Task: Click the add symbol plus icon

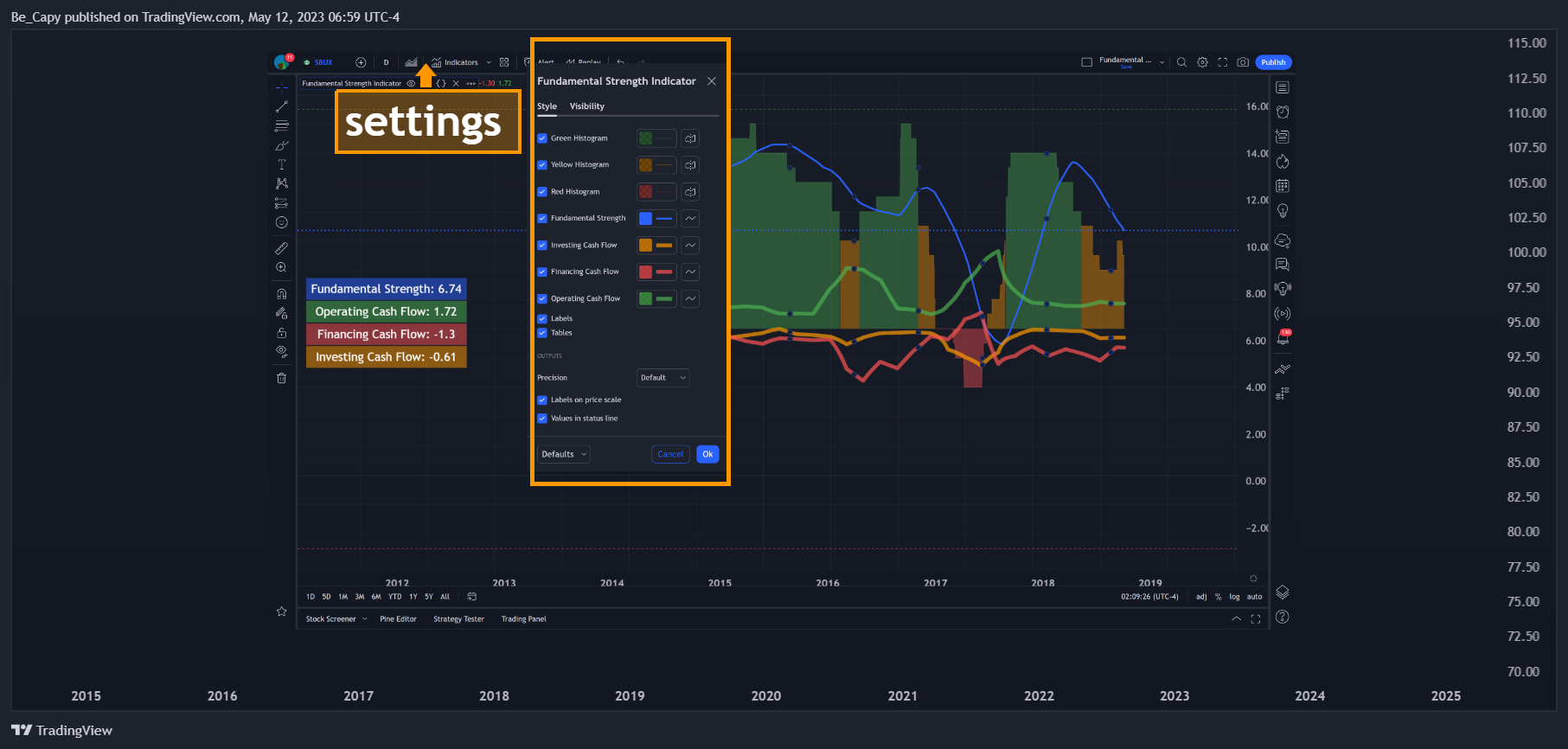Action: pyautogui.click(x=361, y=62)
